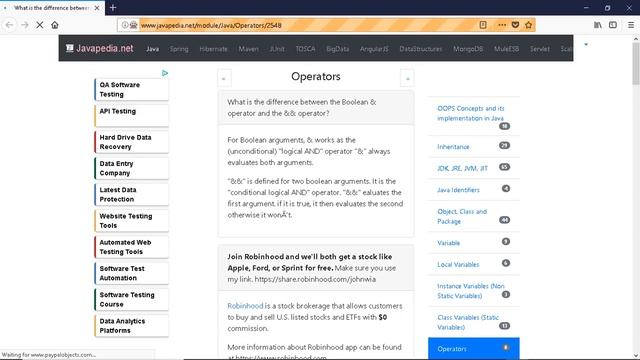Open the Library icon
This screenshot has height=360, width=640.
(598, 25)
